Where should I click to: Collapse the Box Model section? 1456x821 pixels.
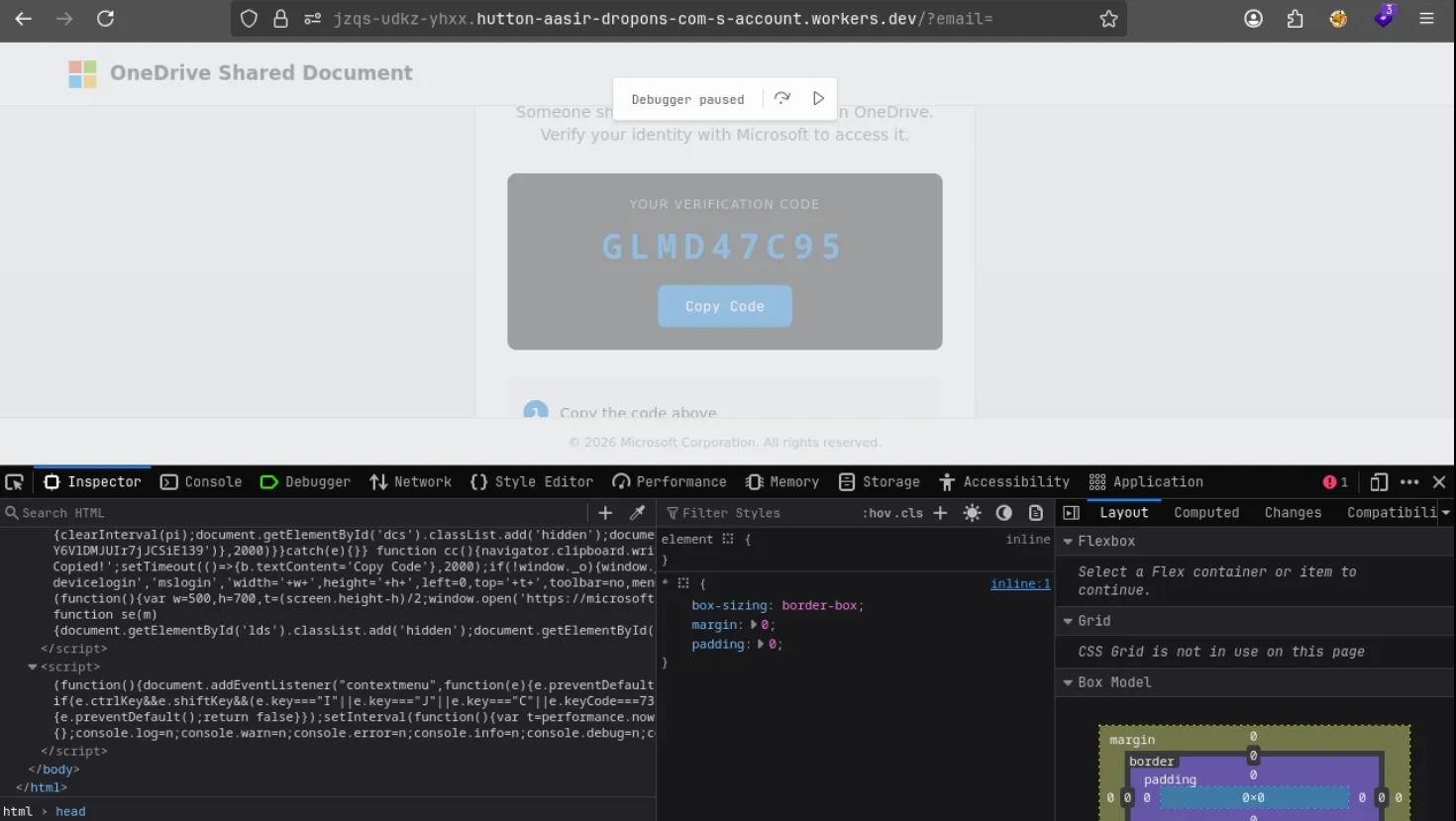tap(1068, 682)
